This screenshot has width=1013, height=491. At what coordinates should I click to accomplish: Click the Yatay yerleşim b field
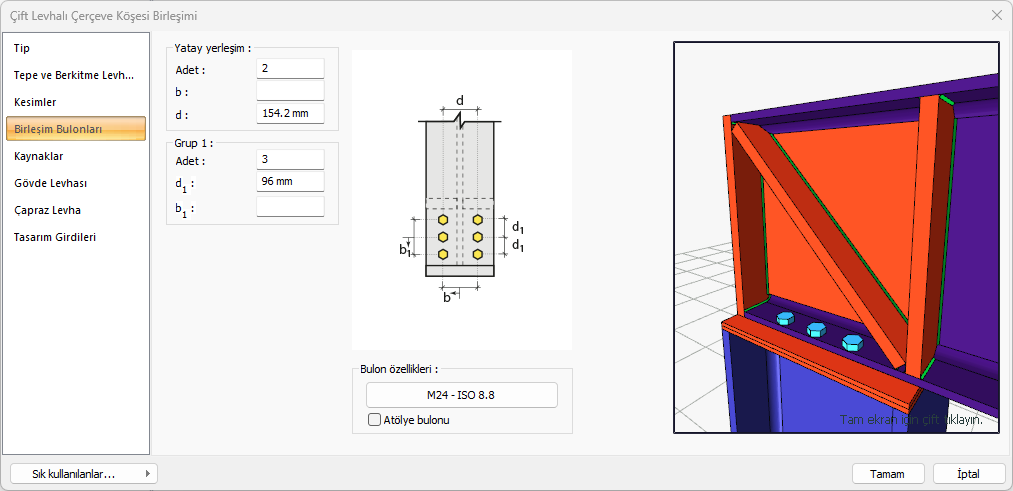[290, 91]
